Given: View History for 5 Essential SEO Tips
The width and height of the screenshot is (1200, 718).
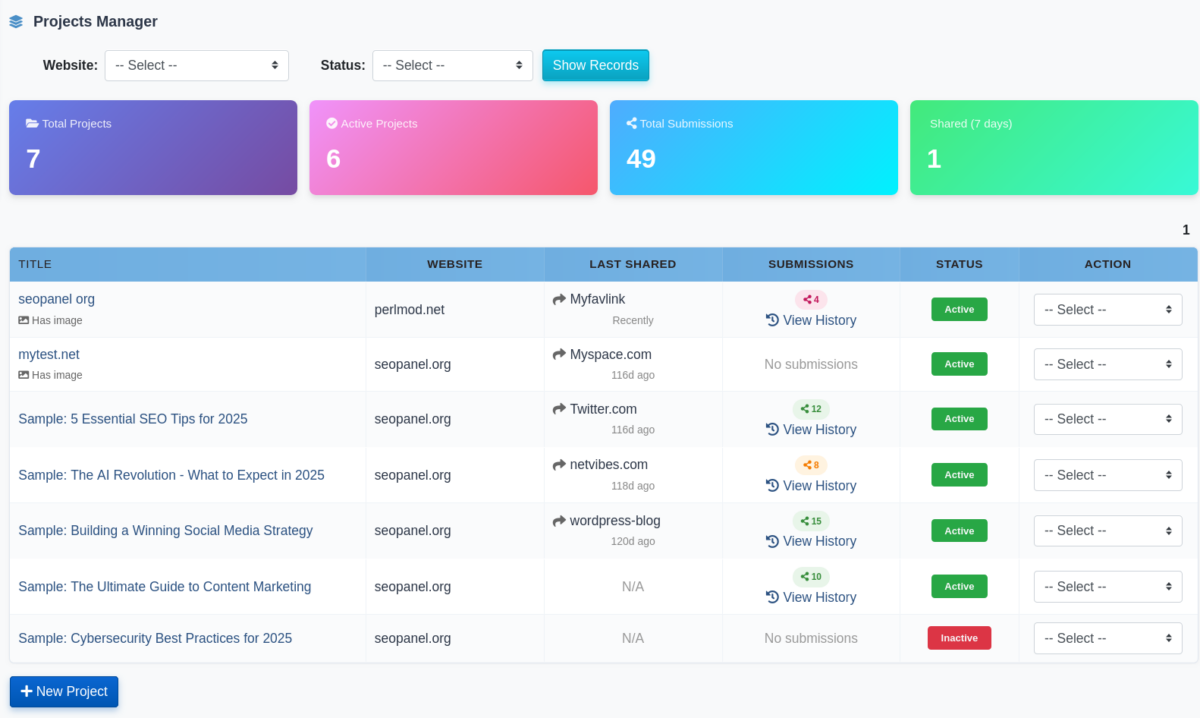Looking at the screenshot, I should [x=811, y=429].
